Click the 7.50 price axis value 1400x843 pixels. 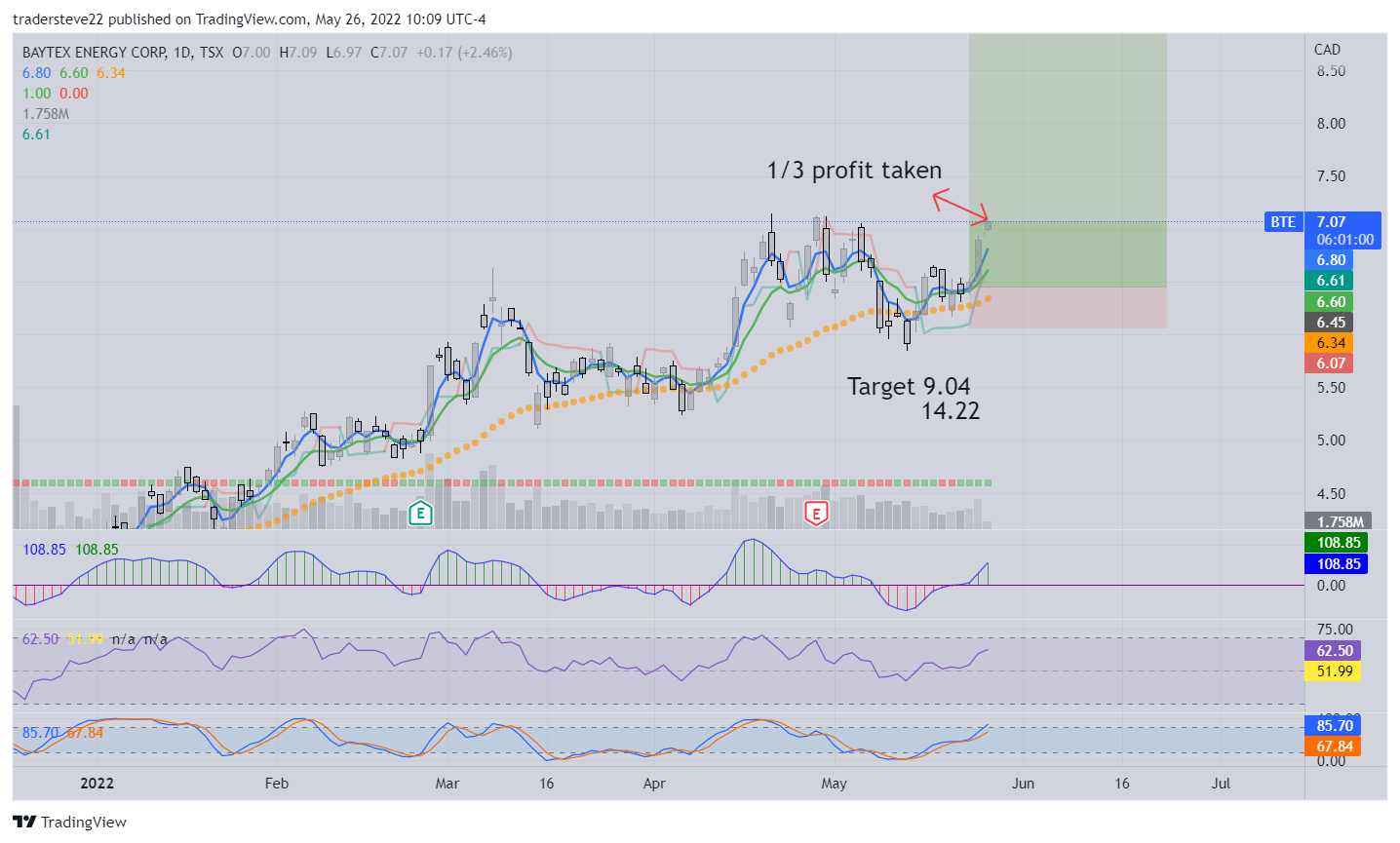1331,176
